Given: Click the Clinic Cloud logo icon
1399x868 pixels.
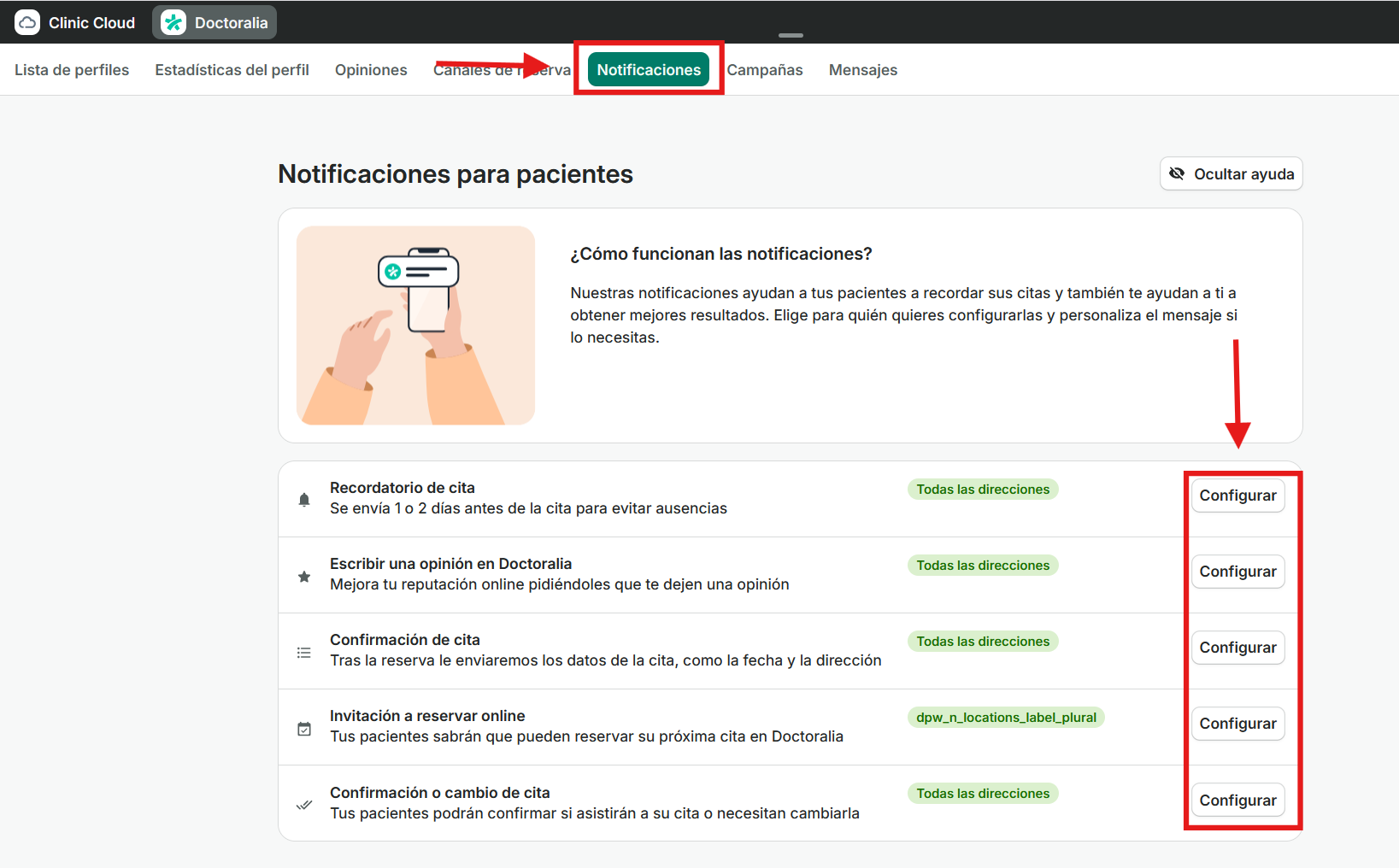Looking at the screenshot, I should click(27, 23).
